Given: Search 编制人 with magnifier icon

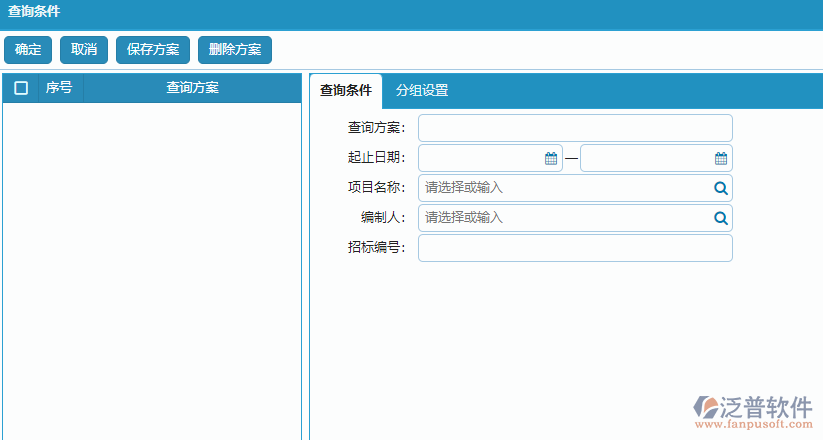Looking at the screenshot, I should 721,218.
